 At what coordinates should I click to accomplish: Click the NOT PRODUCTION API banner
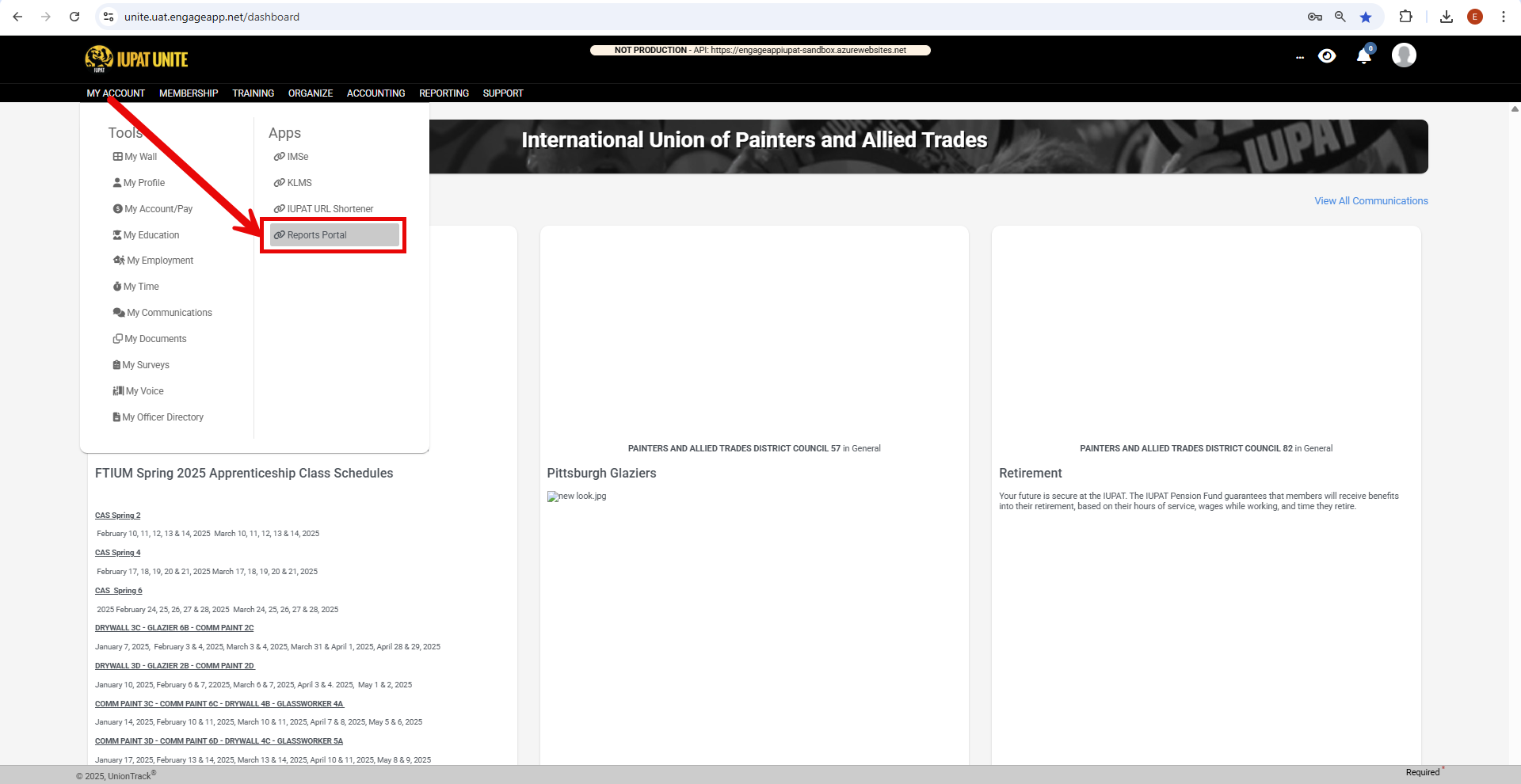point(760,50)
